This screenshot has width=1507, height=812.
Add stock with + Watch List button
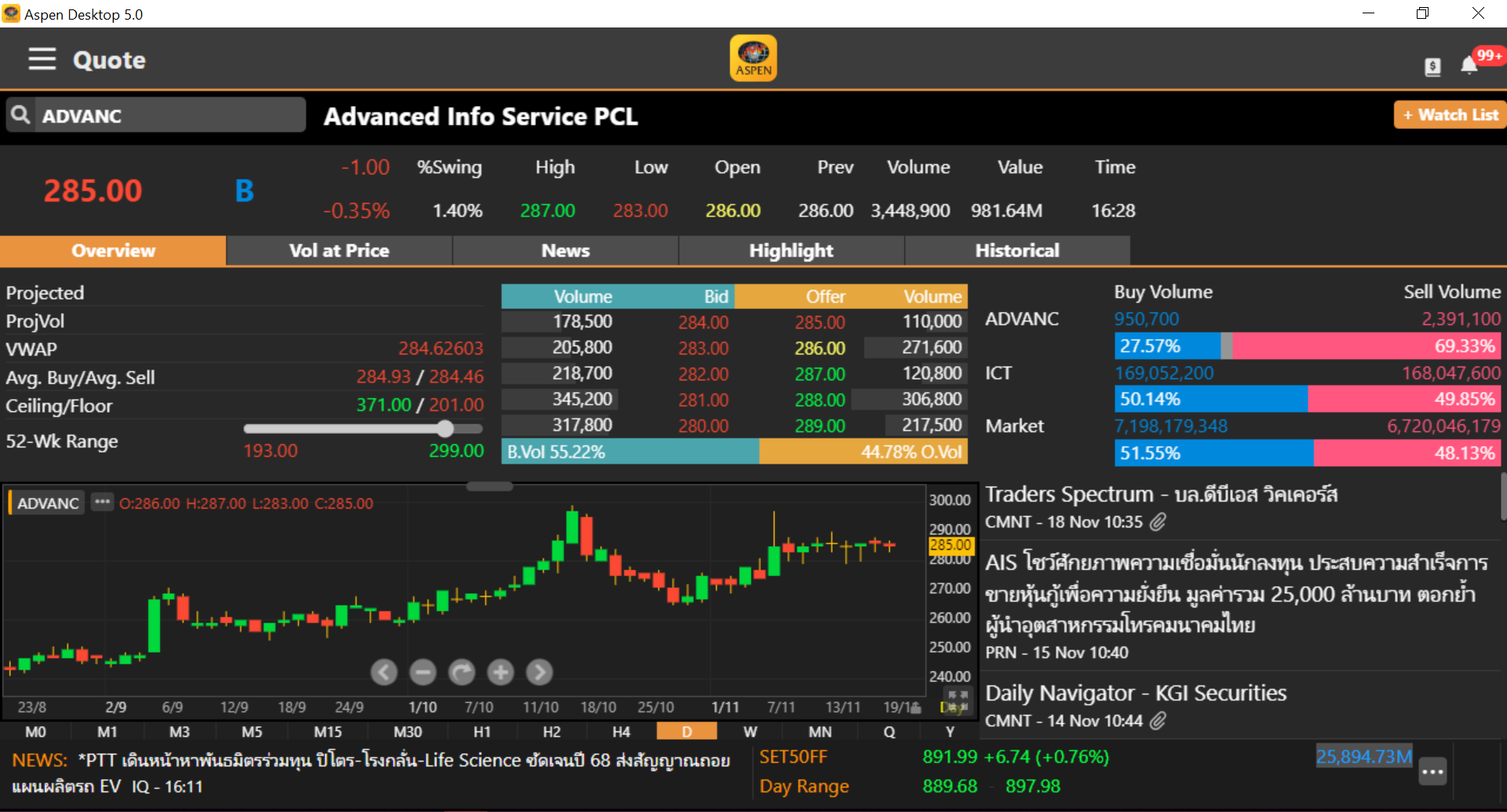1450,115
